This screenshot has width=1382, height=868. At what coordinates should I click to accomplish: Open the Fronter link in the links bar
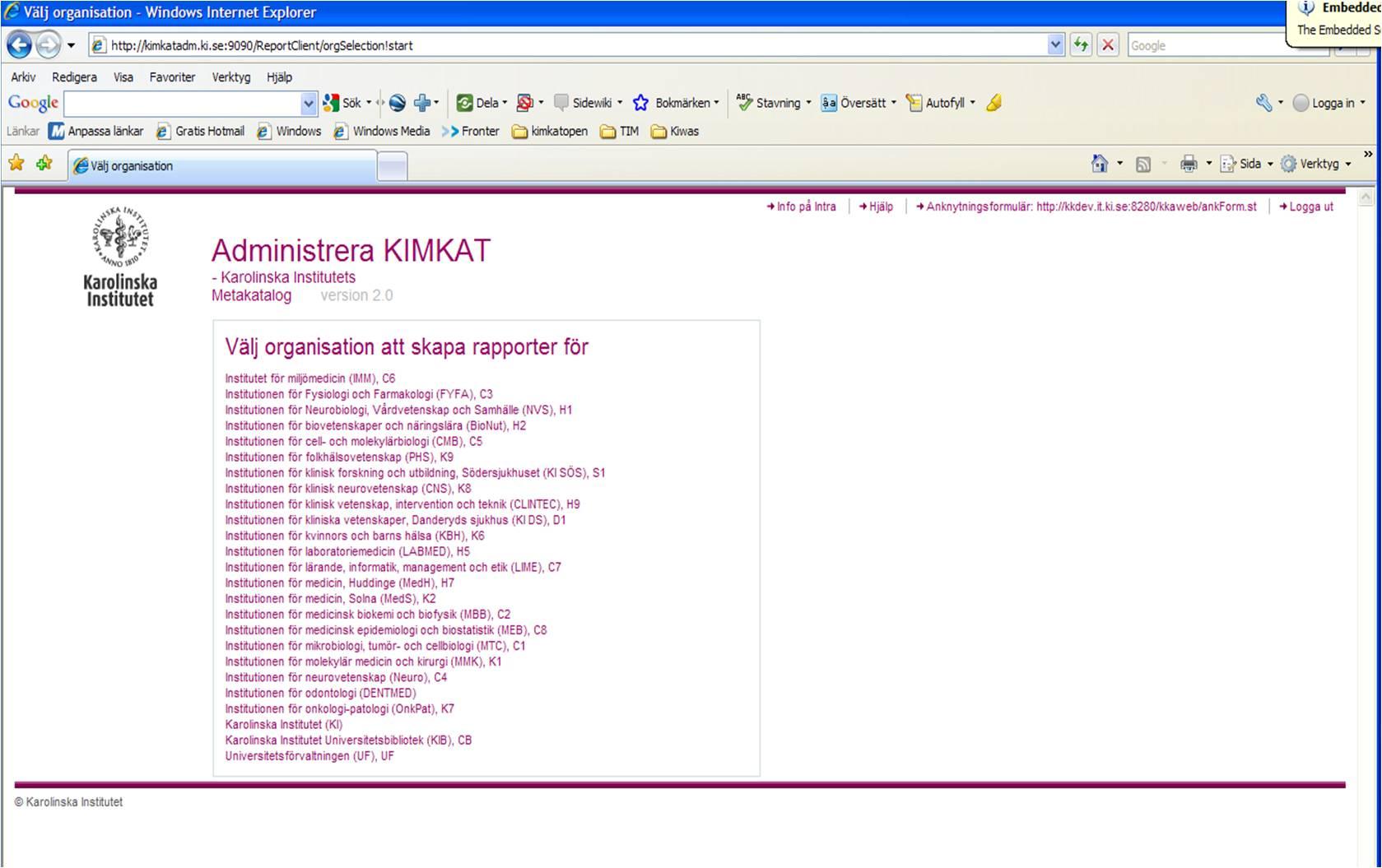(471, 131)
